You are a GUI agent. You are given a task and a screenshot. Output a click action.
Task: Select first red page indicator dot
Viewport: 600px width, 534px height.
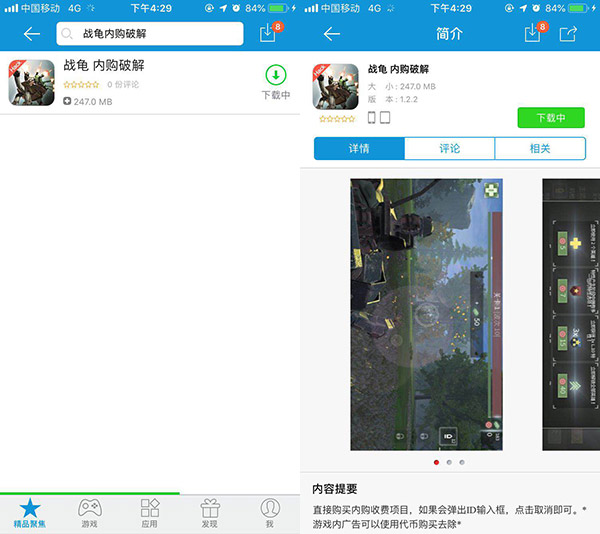436,462
